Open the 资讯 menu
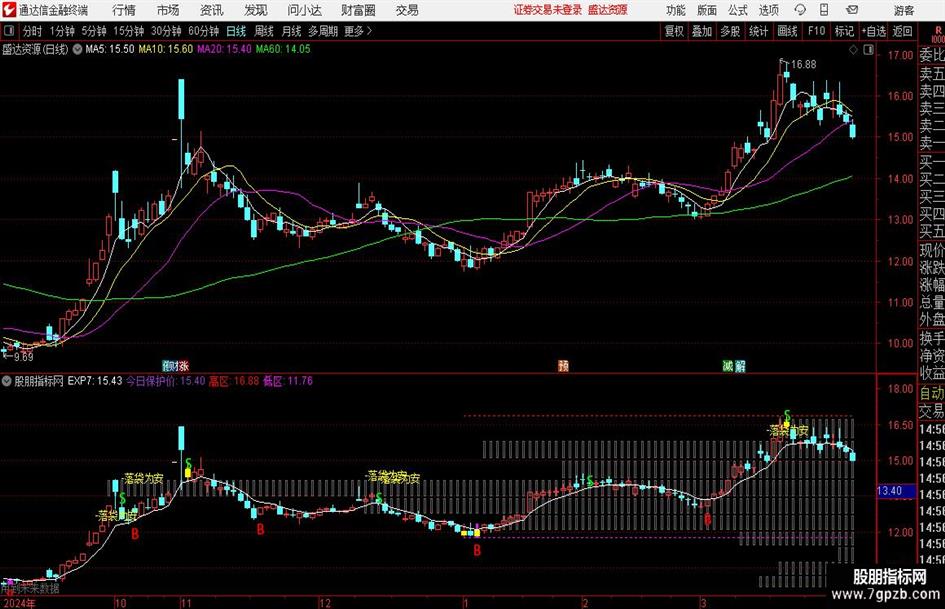Image resolution: width=945 pixels, height=609 pixels. click(x=212, y=10)
